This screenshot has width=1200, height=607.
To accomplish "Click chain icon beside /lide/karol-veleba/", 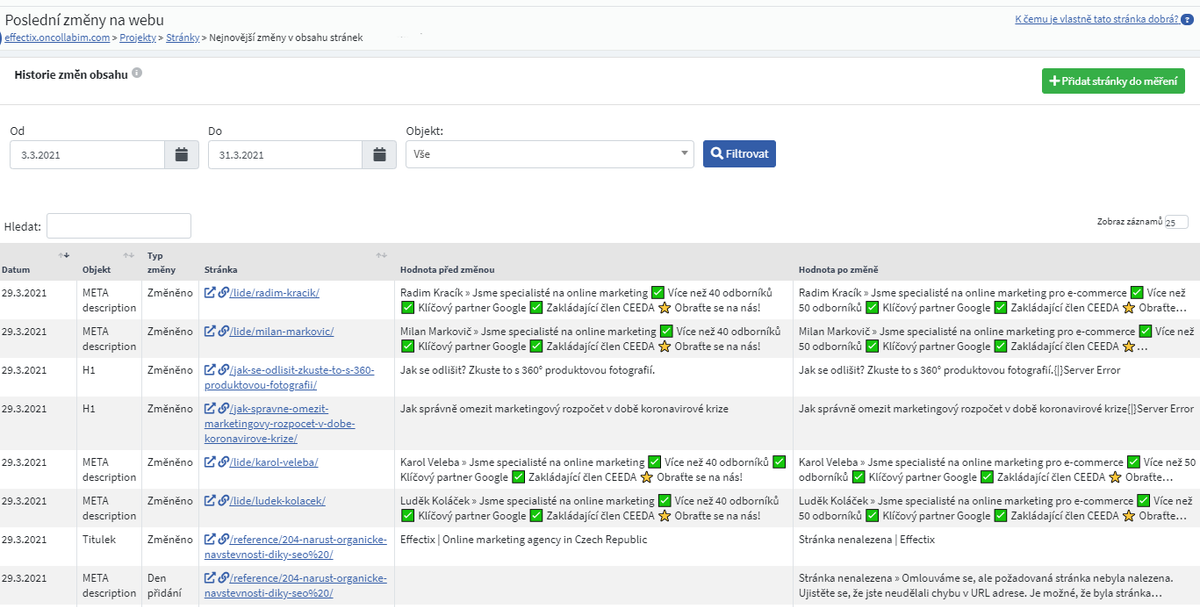I will [224, 462].
